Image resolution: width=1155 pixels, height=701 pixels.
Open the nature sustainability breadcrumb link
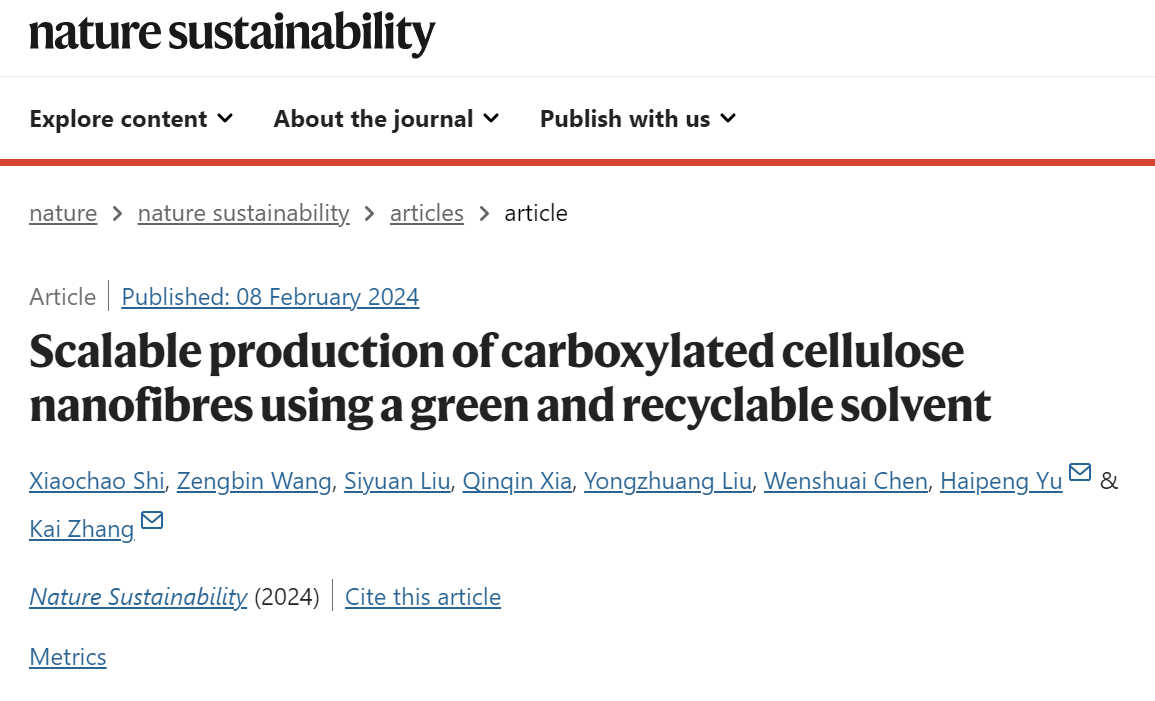[x=243, y=213]
